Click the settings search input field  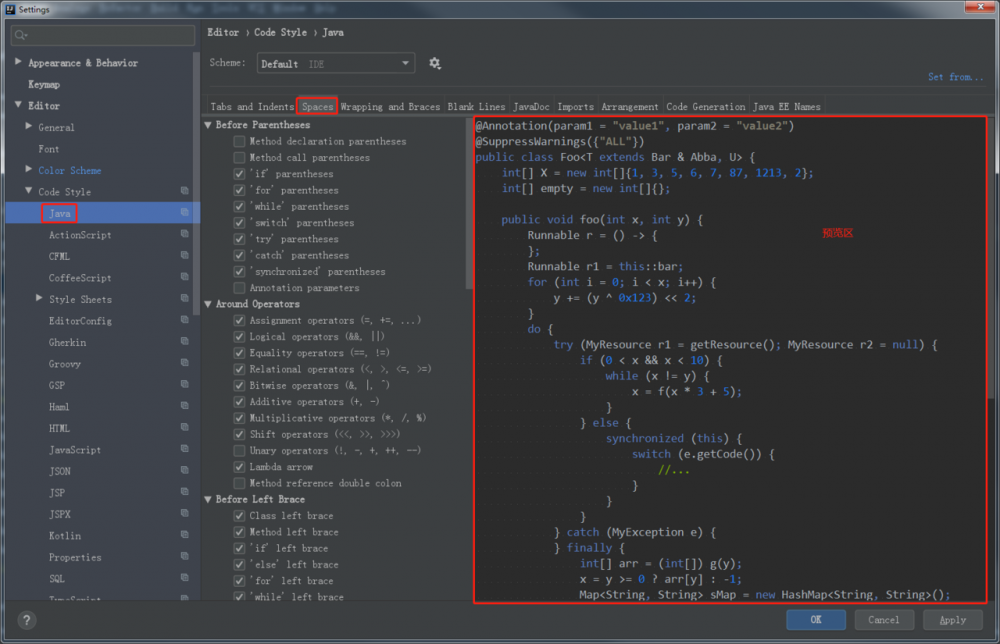108,36
